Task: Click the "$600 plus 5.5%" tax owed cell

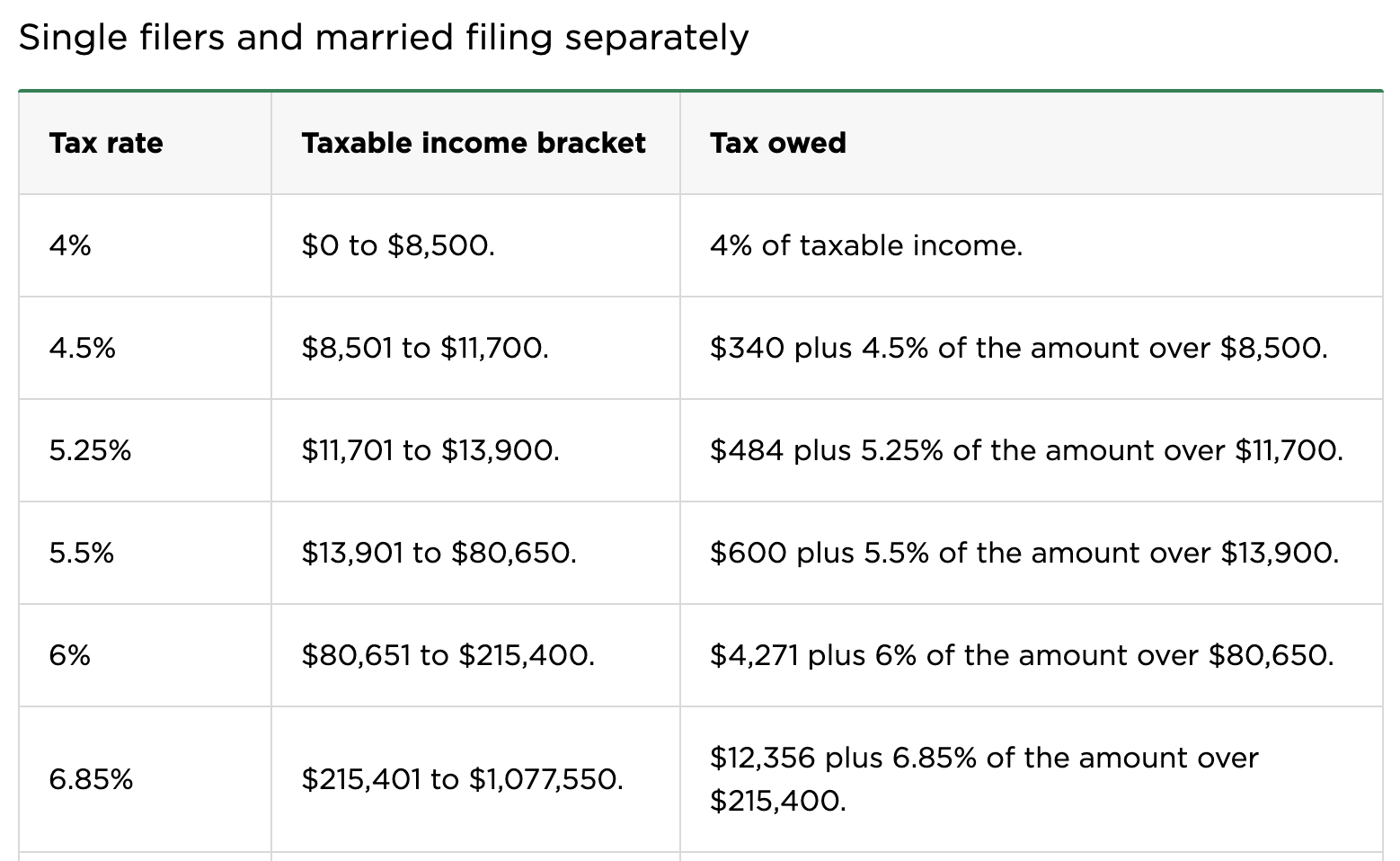Action: click(1024, 553)
